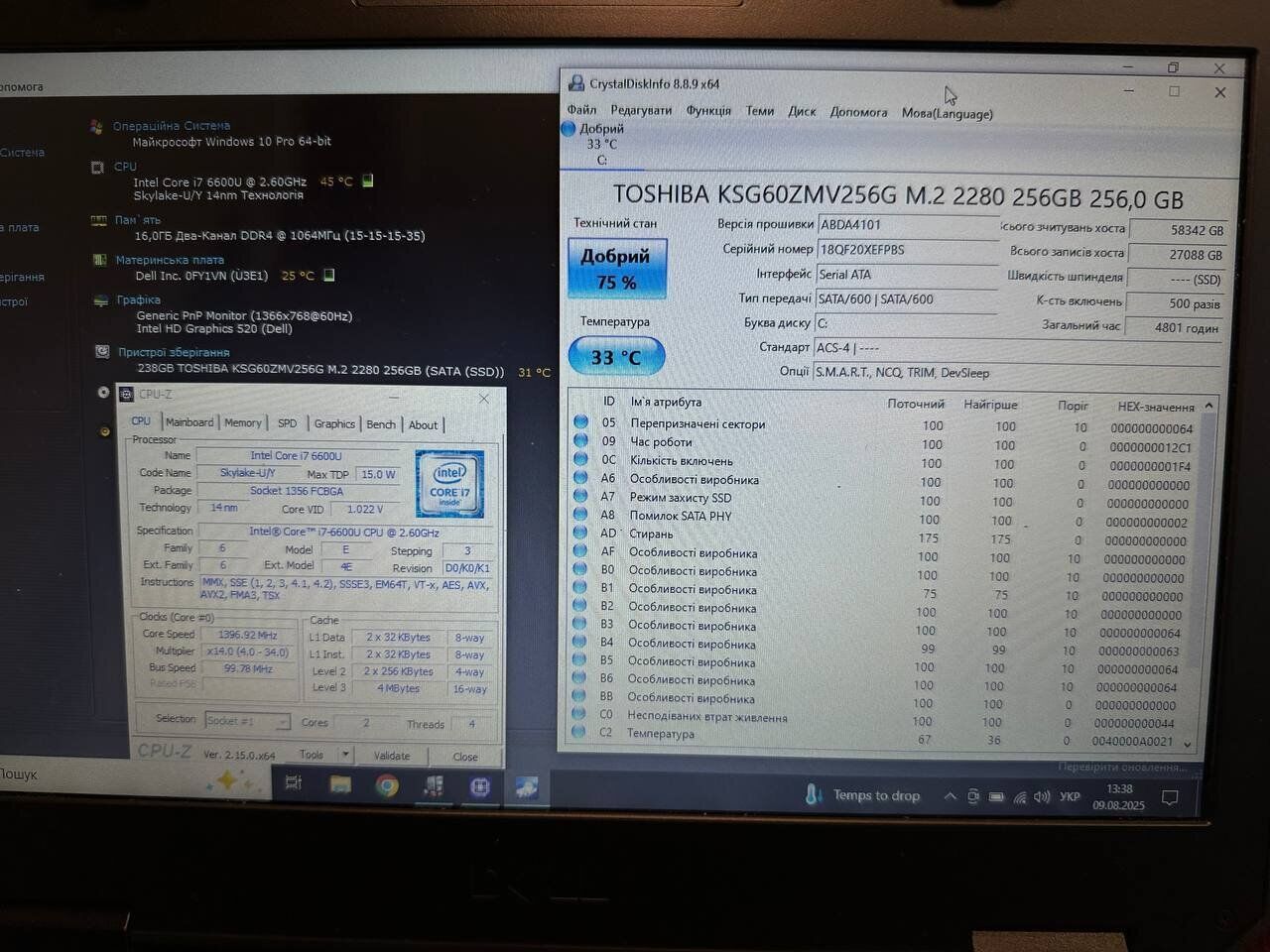The height and width of the screenshot is (952, 1270).
Task: Open the Мова(Language) menu
Action: 947,113
